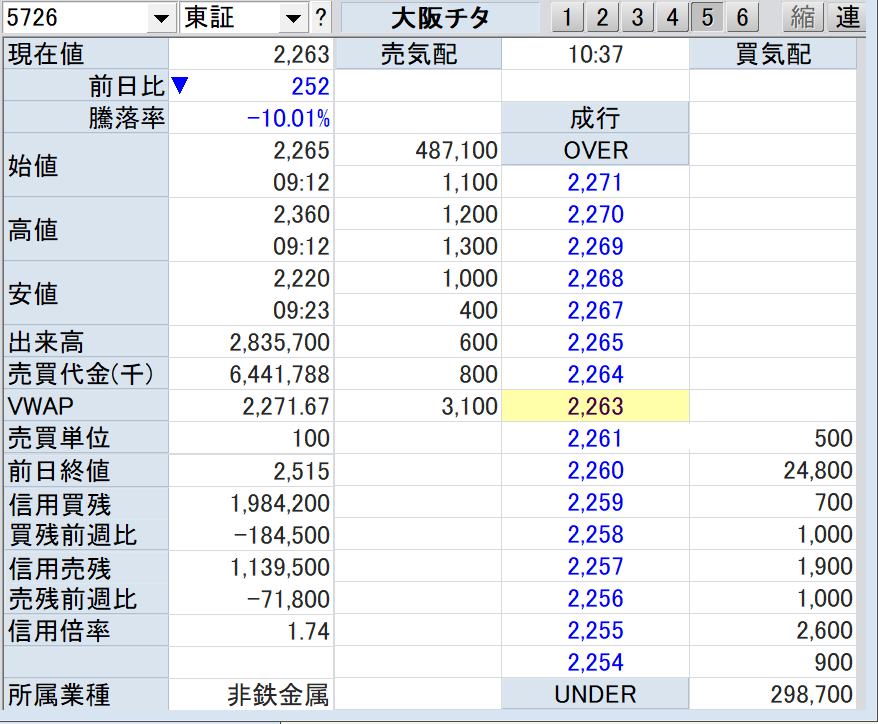Image resolution: width=878 pixels, height=724 pixels.
Task: Click the question mark help icon
Action: (320, 17)
